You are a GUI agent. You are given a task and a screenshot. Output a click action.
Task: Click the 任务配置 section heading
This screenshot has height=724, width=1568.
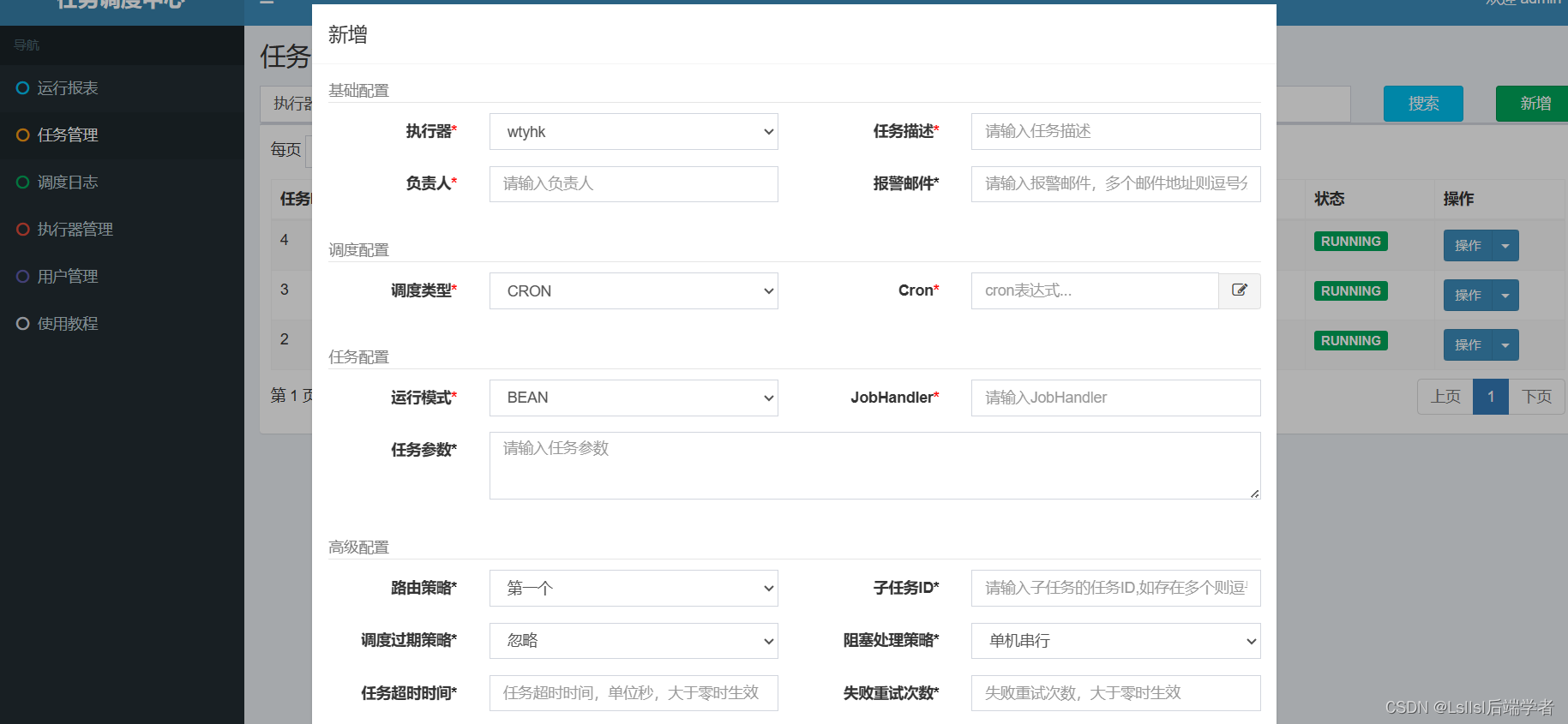358,356
